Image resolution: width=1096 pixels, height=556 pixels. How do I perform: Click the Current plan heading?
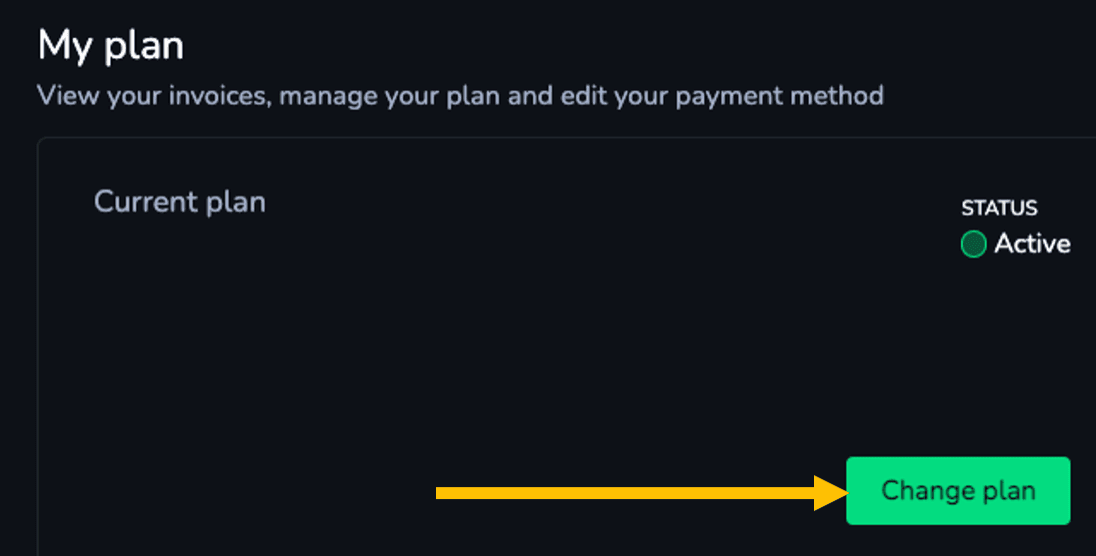point(180,202)
